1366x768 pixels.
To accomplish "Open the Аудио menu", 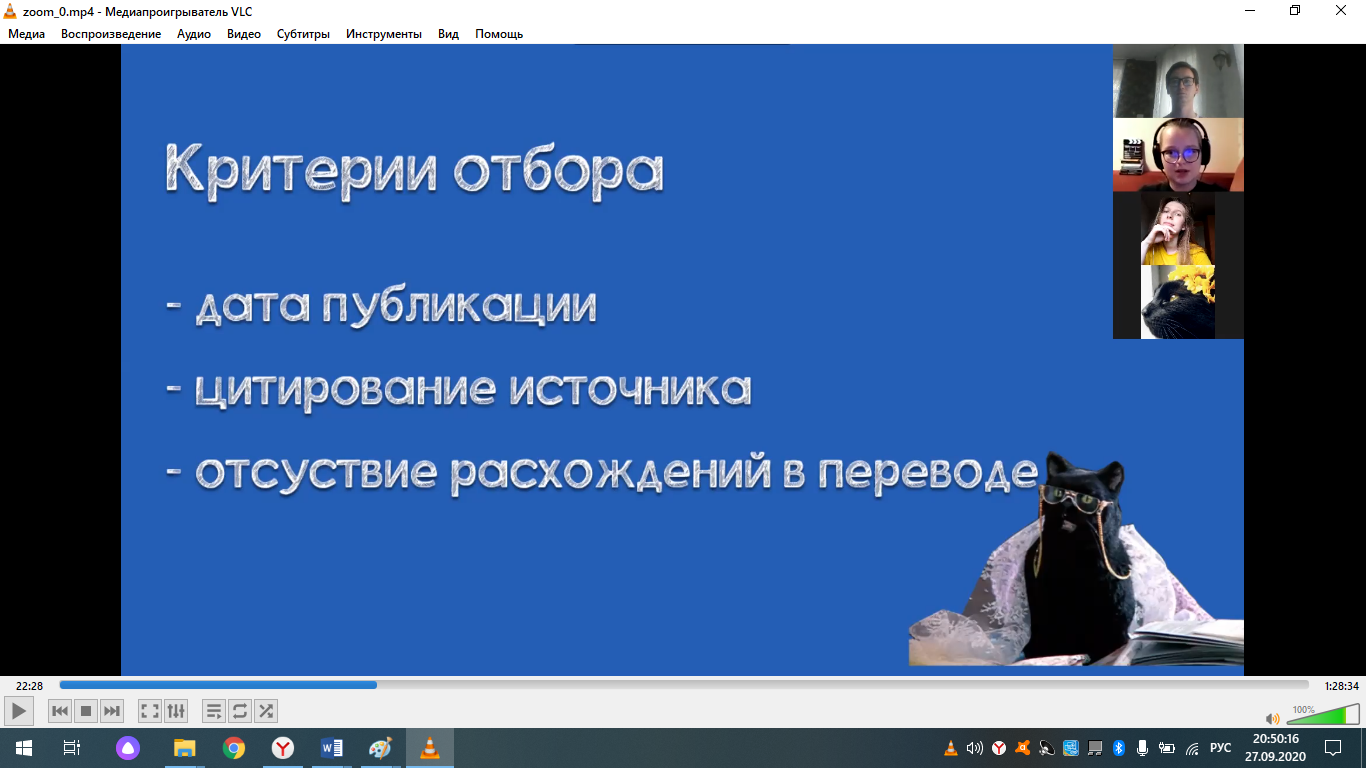I will tap(194, 34).
